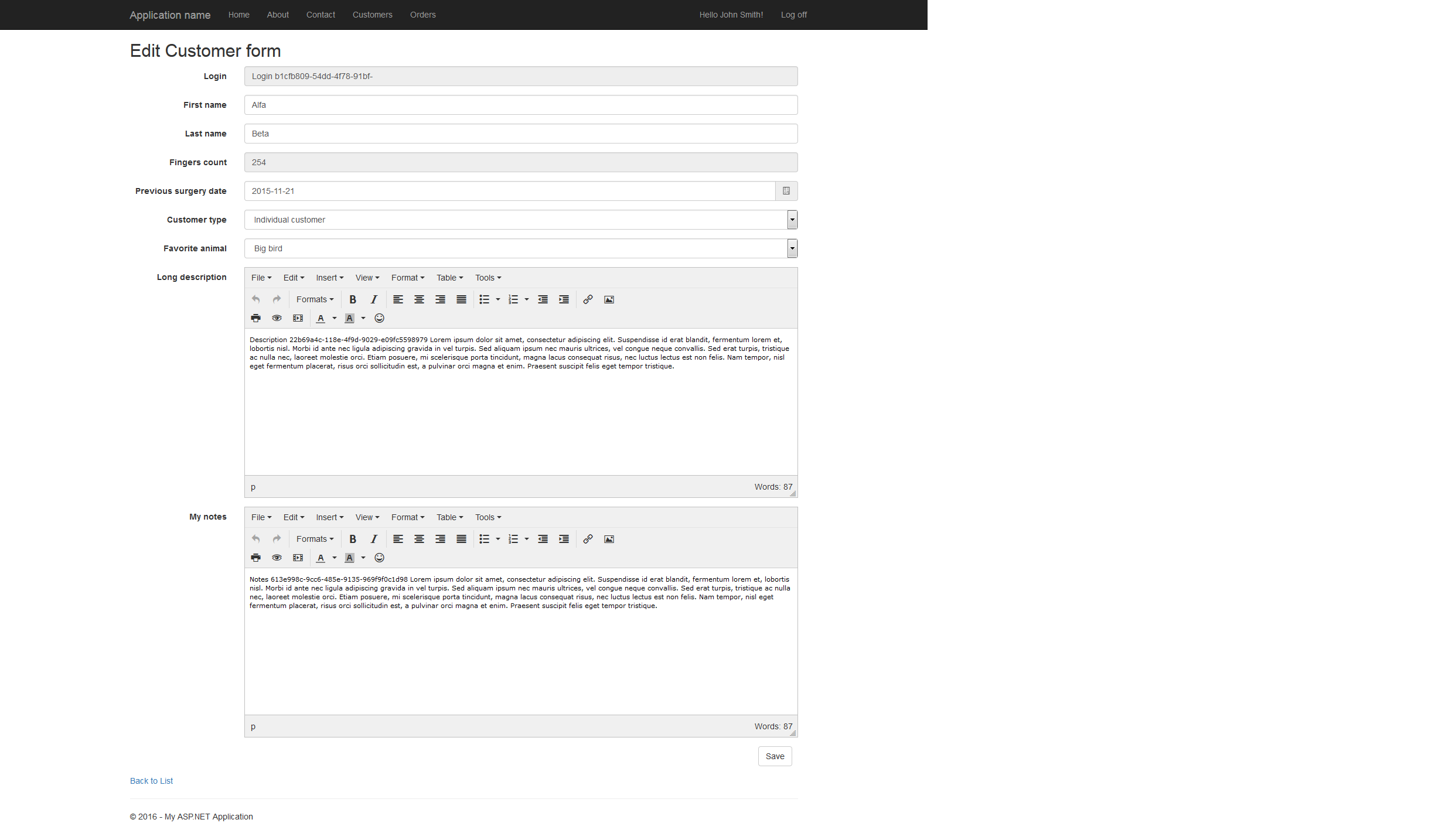
Task: Click the Undo icon in Long description toolbar
Action: pos(256,299)
